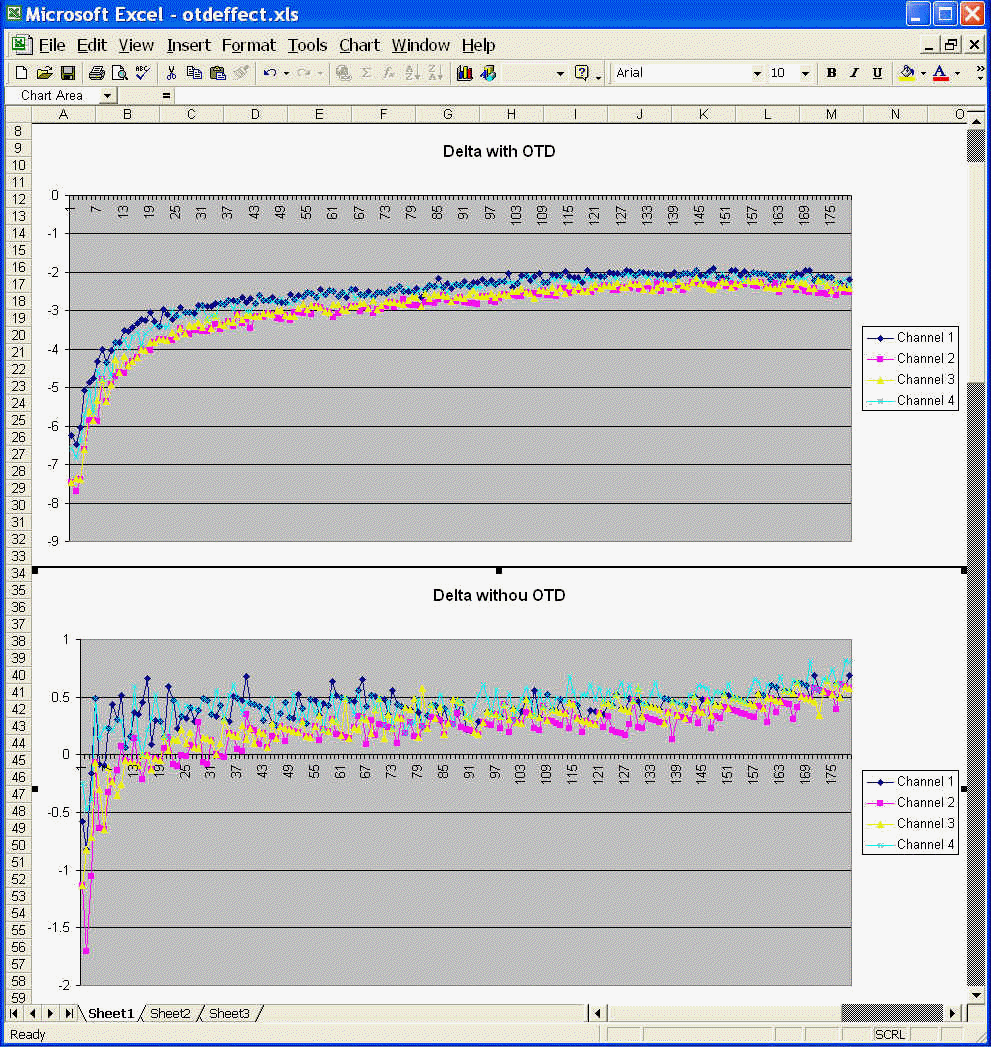Viewport: 991px width, 1047px height.
Task: Open the Chart menu
Action: (x=359, y=45)
